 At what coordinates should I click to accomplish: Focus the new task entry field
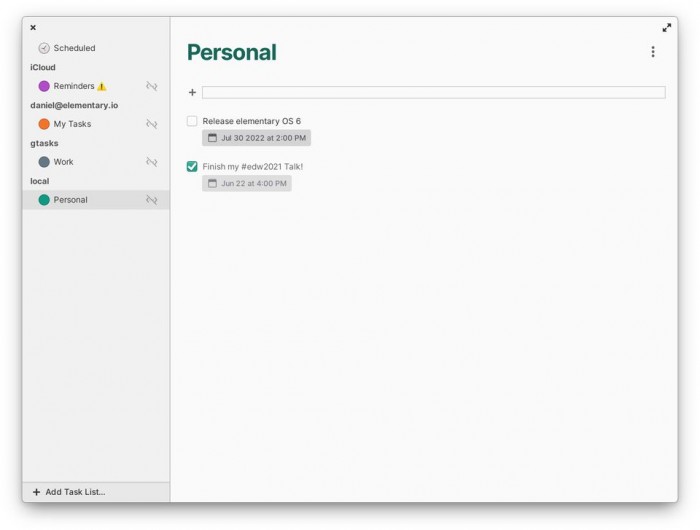[433, 92]
